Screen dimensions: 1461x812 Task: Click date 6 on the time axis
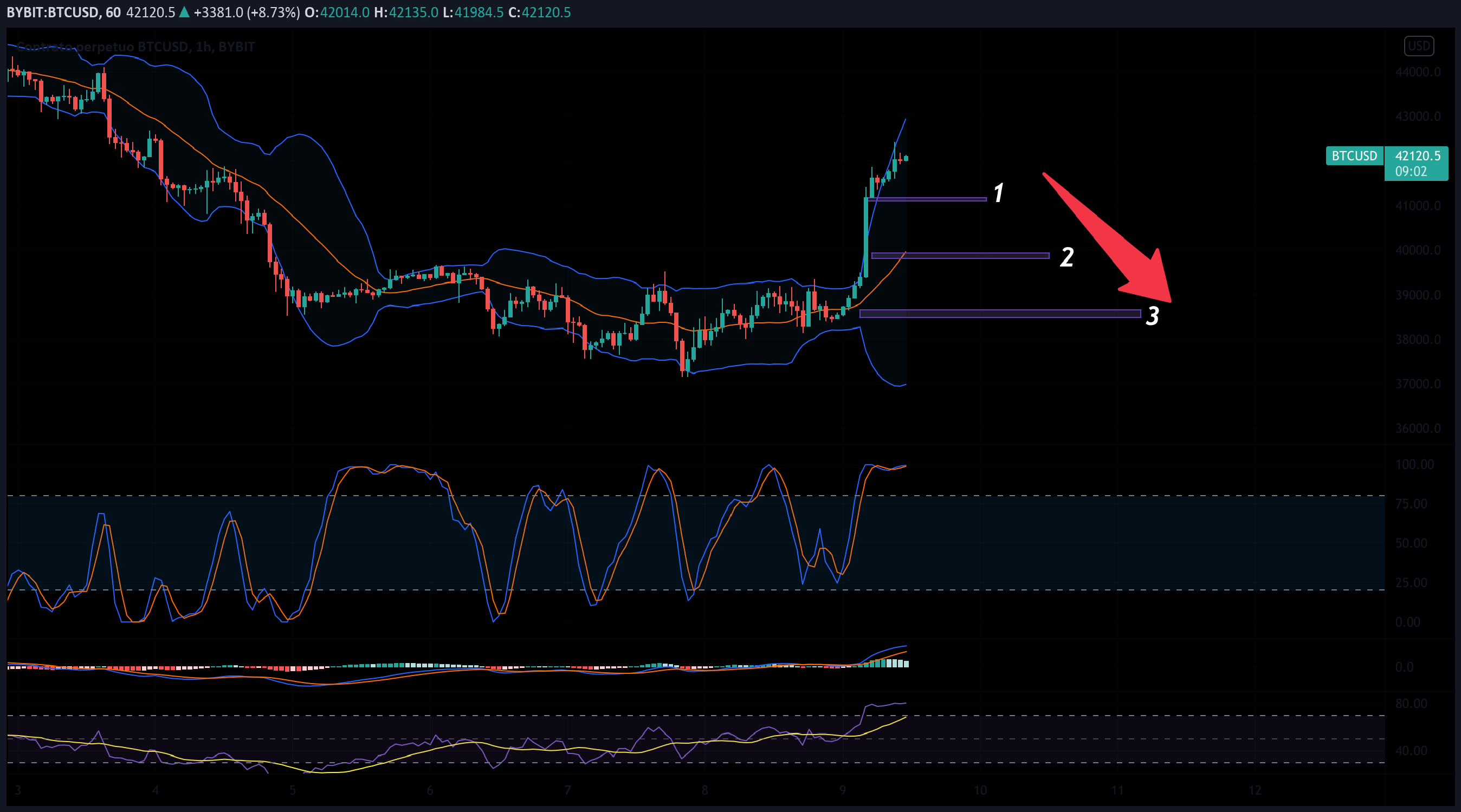click(x=430, y=790)
